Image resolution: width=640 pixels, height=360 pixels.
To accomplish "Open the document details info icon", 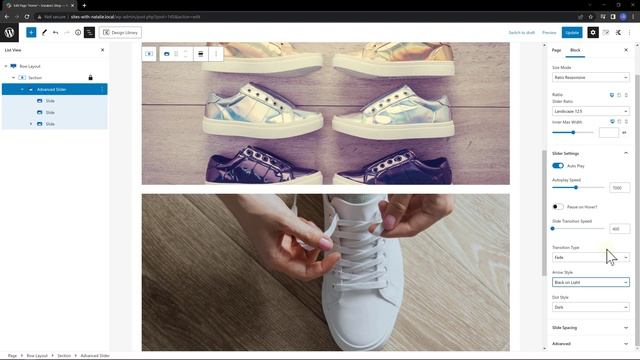I will tap(78, 32).
